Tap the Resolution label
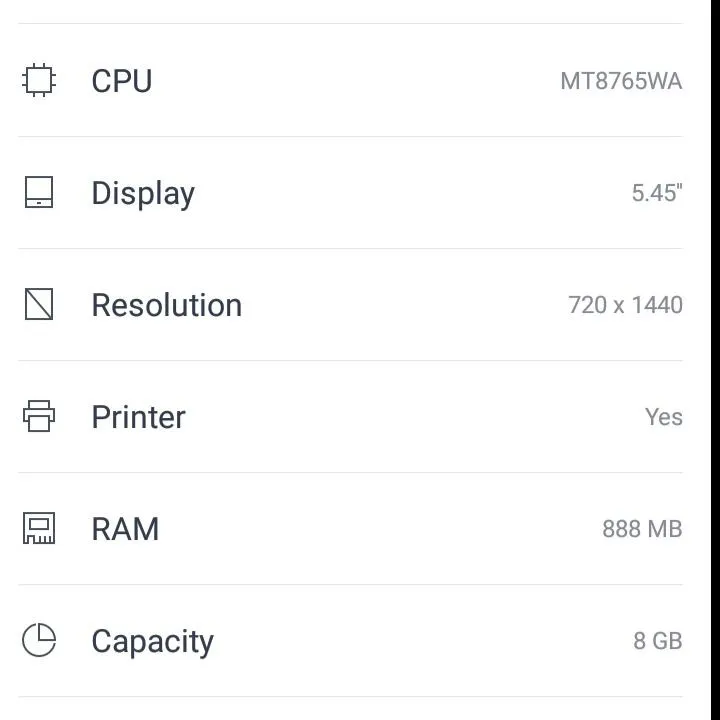This screenshot has width=720, height=720. 167,305
